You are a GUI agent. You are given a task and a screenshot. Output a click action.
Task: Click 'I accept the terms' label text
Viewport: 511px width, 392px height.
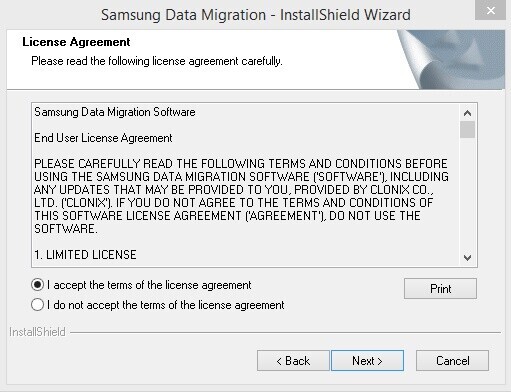149,285
